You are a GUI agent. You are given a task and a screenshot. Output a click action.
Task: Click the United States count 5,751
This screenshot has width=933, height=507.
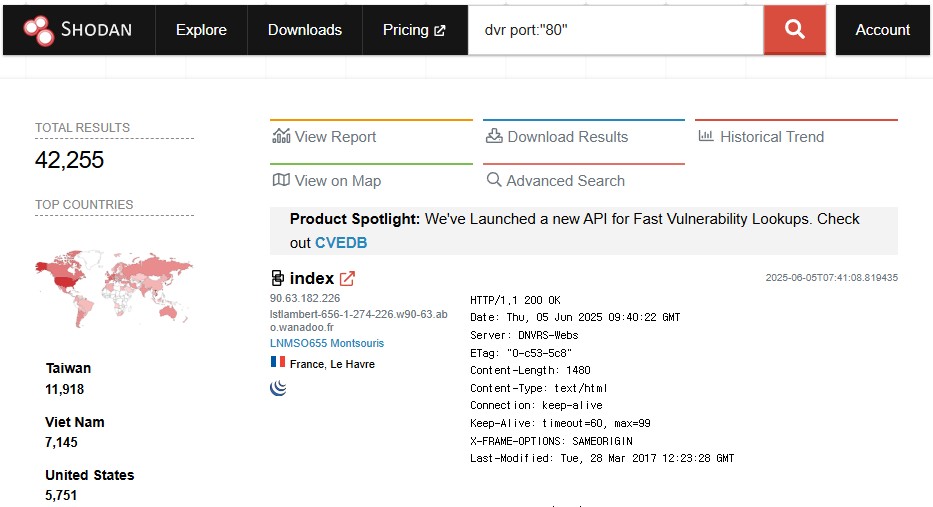tap(61, 496)
